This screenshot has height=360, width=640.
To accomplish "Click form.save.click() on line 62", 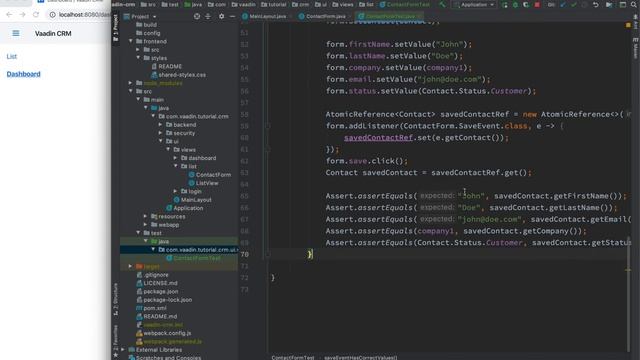I will click(367, 161).
